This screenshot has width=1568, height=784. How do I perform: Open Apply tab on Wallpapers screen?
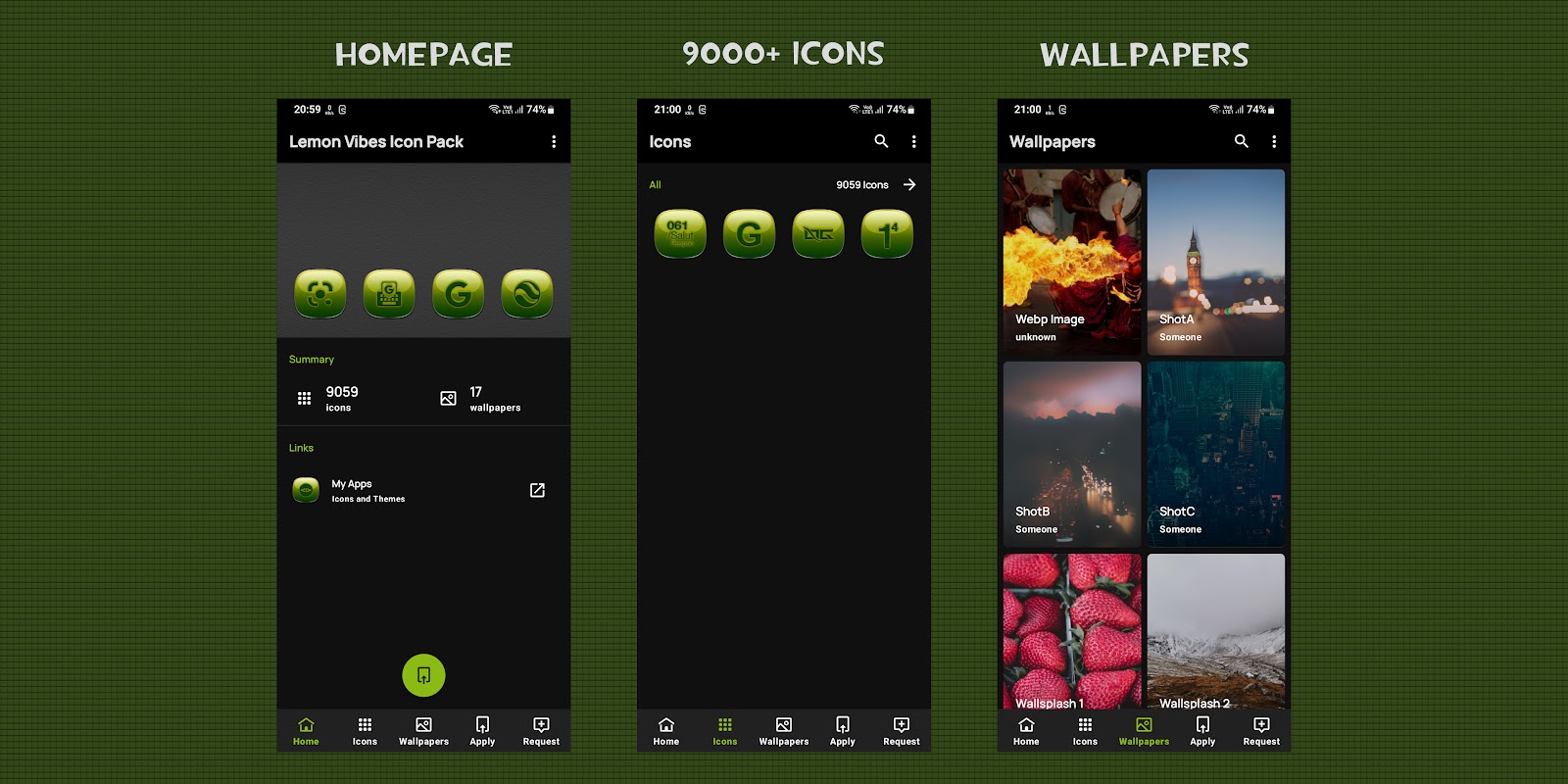[x=1202, y=731]
